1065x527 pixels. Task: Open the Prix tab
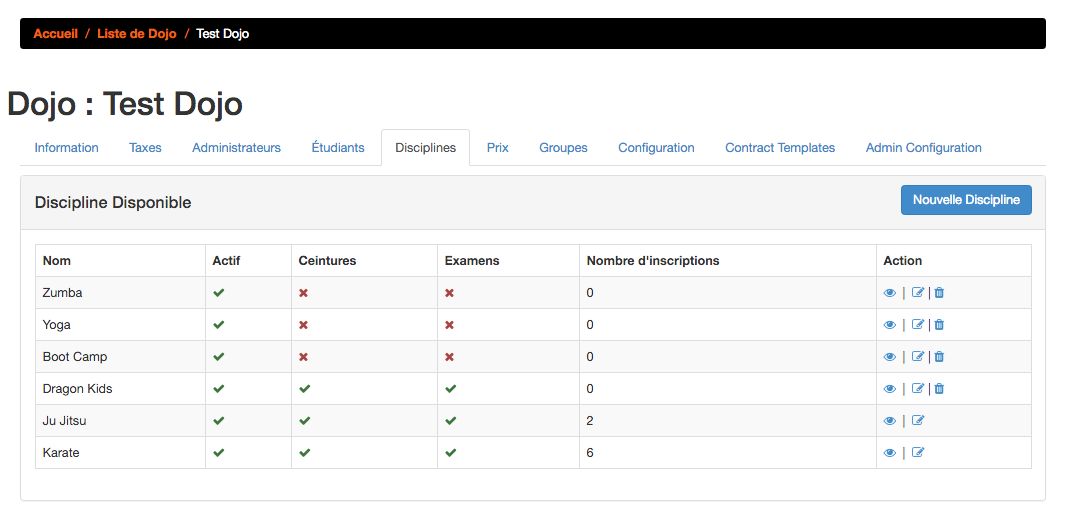tap(498, 147)
